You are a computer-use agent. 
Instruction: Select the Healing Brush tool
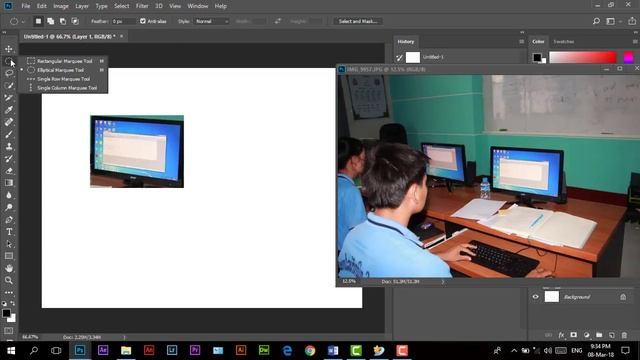coord(9,122)
